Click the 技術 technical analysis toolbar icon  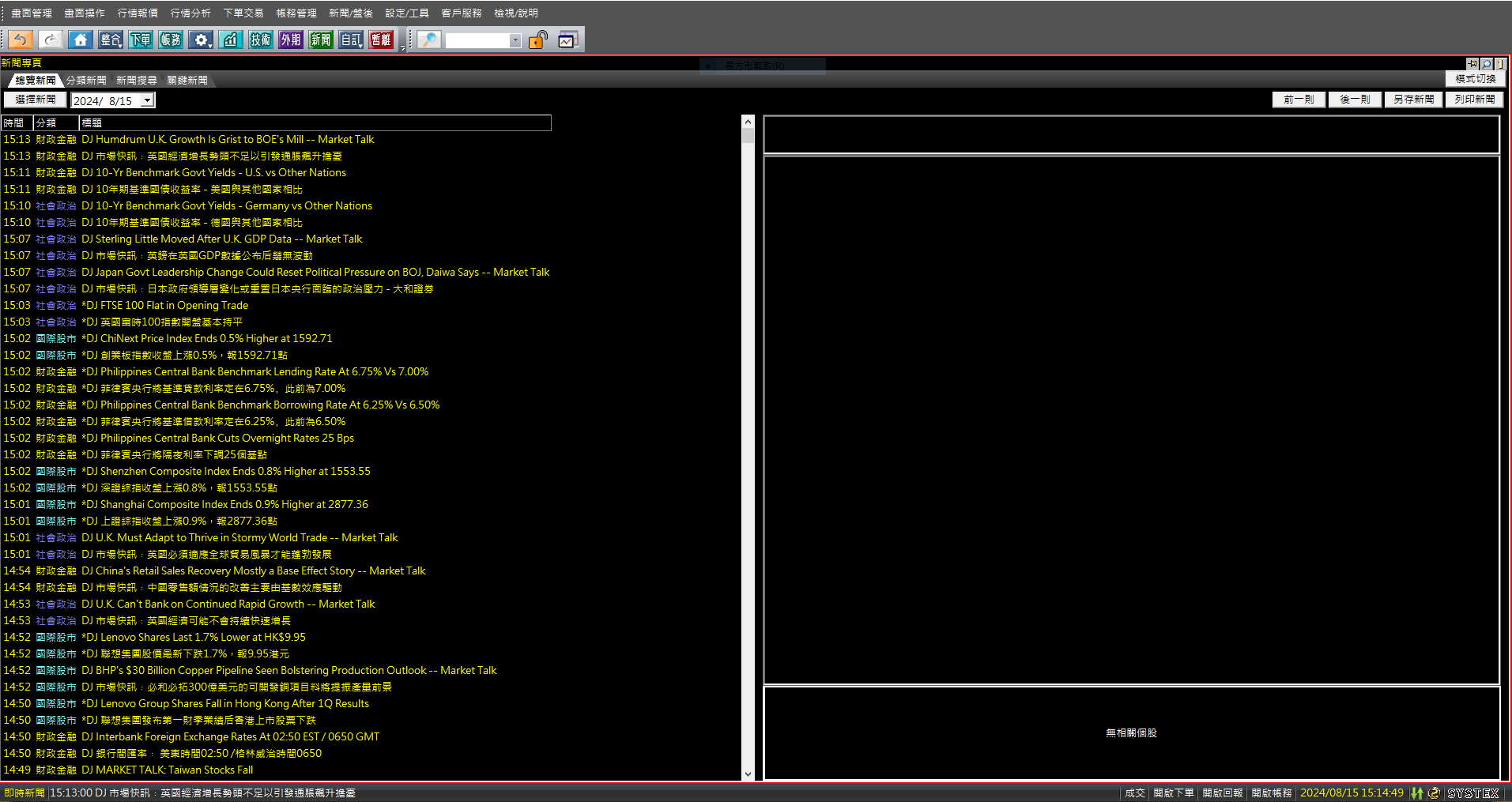click(x=260, y=40)
